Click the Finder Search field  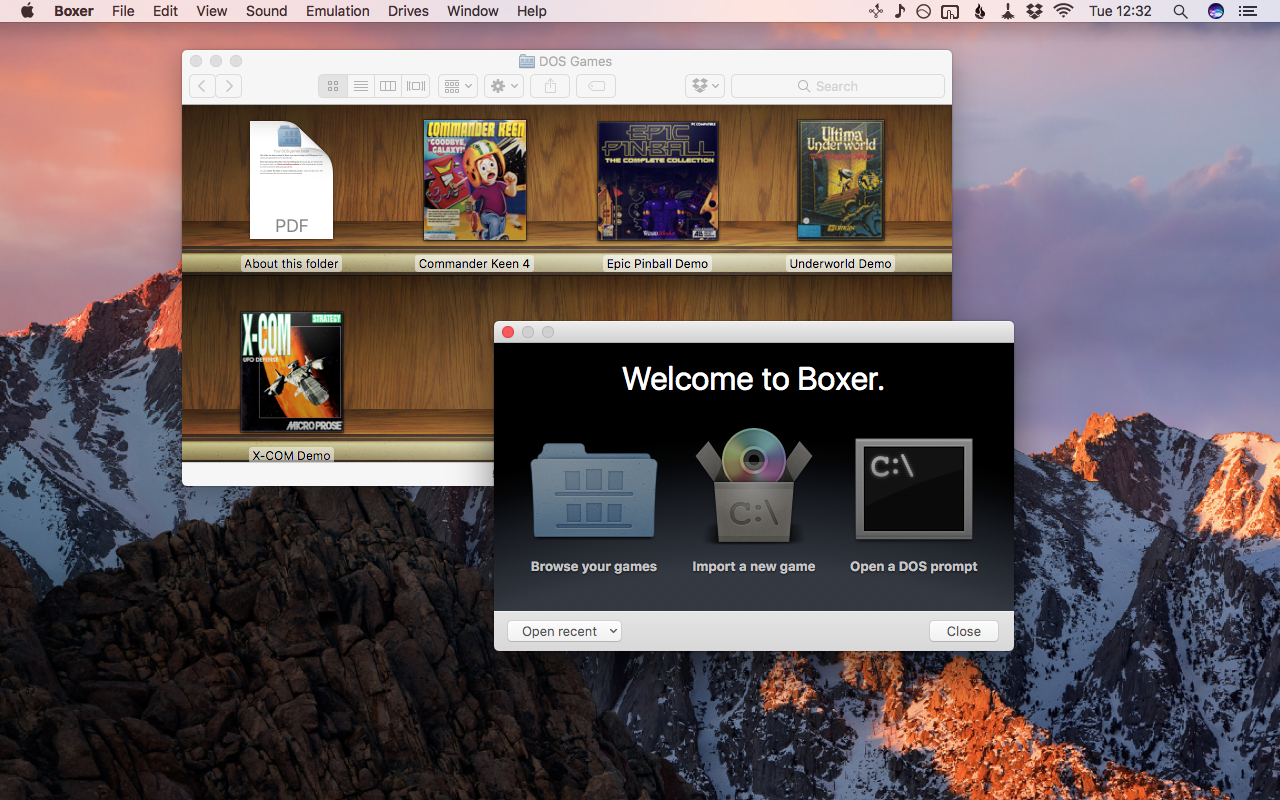838,86
